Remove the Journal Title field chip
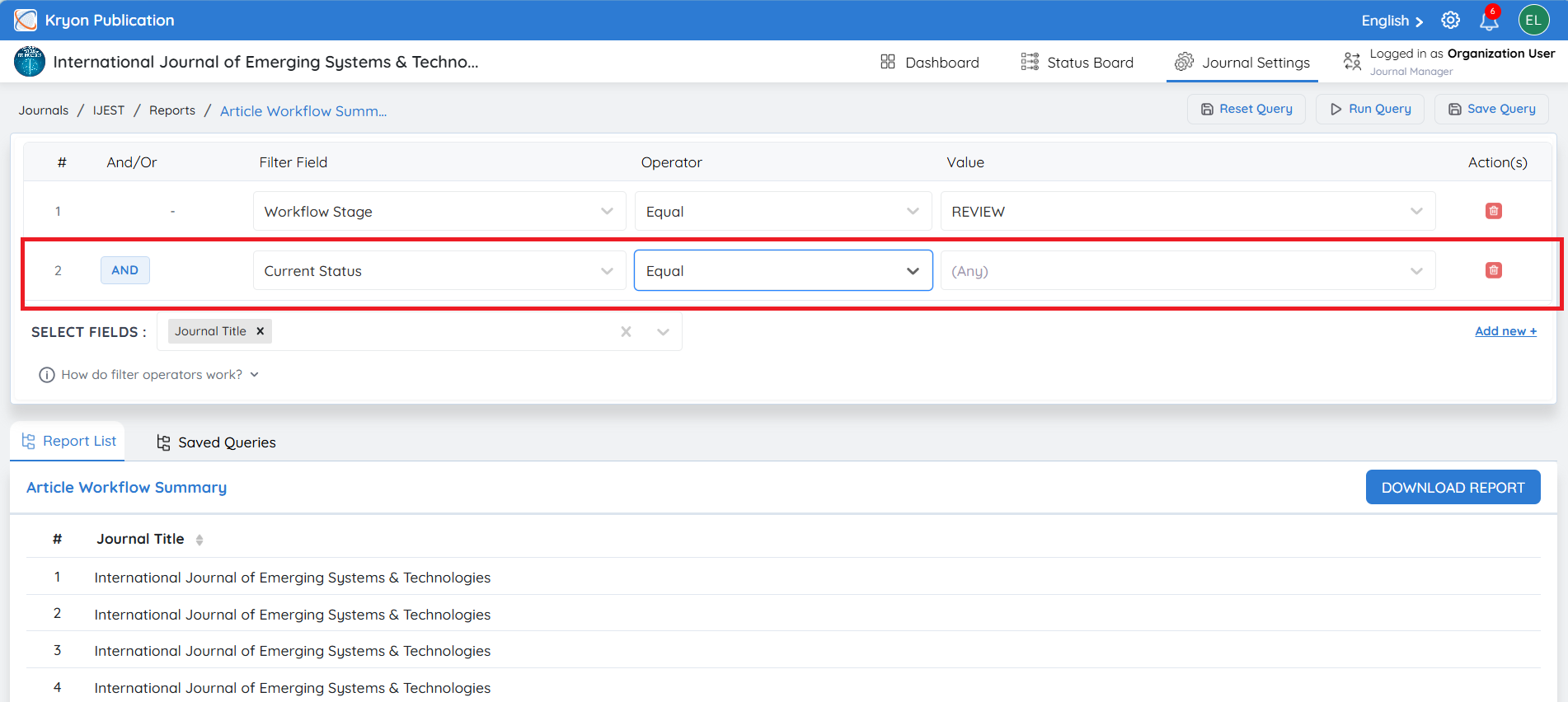Viewport: 1568px width, 702px height. (260, 331)
